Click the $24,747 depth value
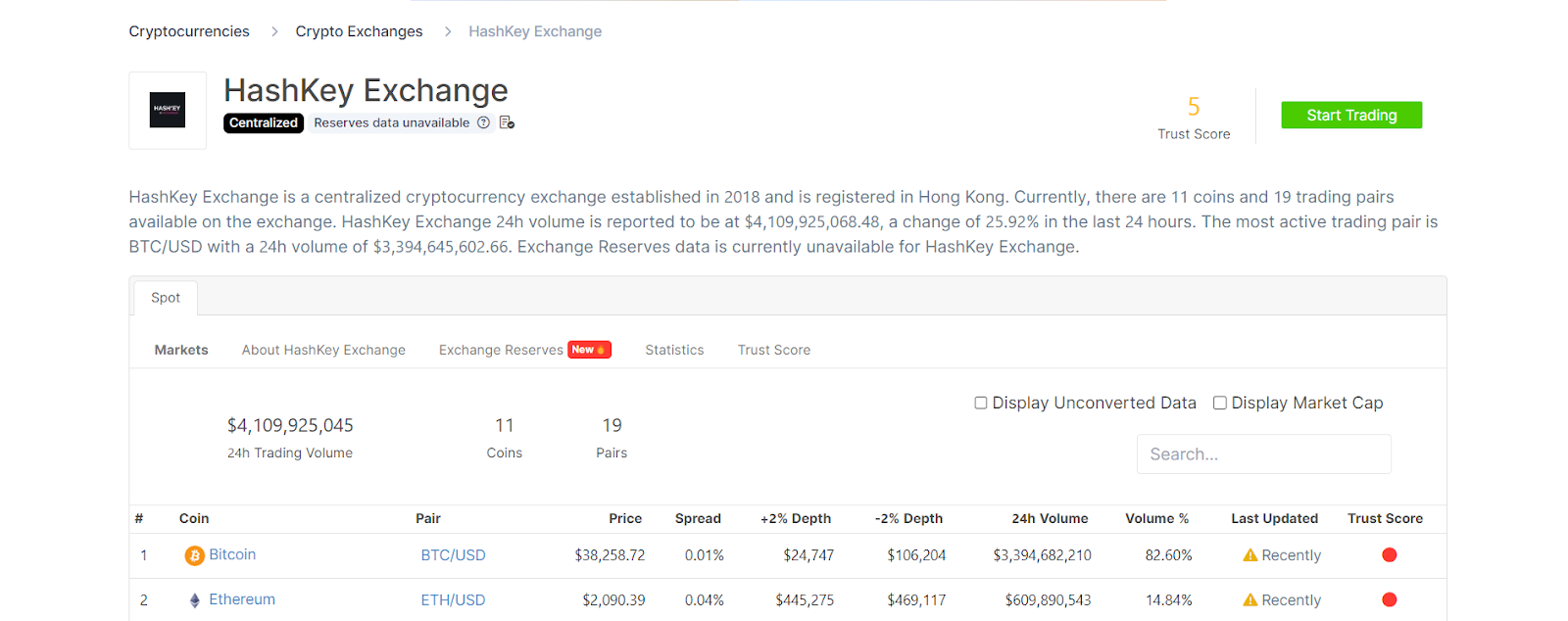This screenshot has width=1568, height=621. pos(808,555)
